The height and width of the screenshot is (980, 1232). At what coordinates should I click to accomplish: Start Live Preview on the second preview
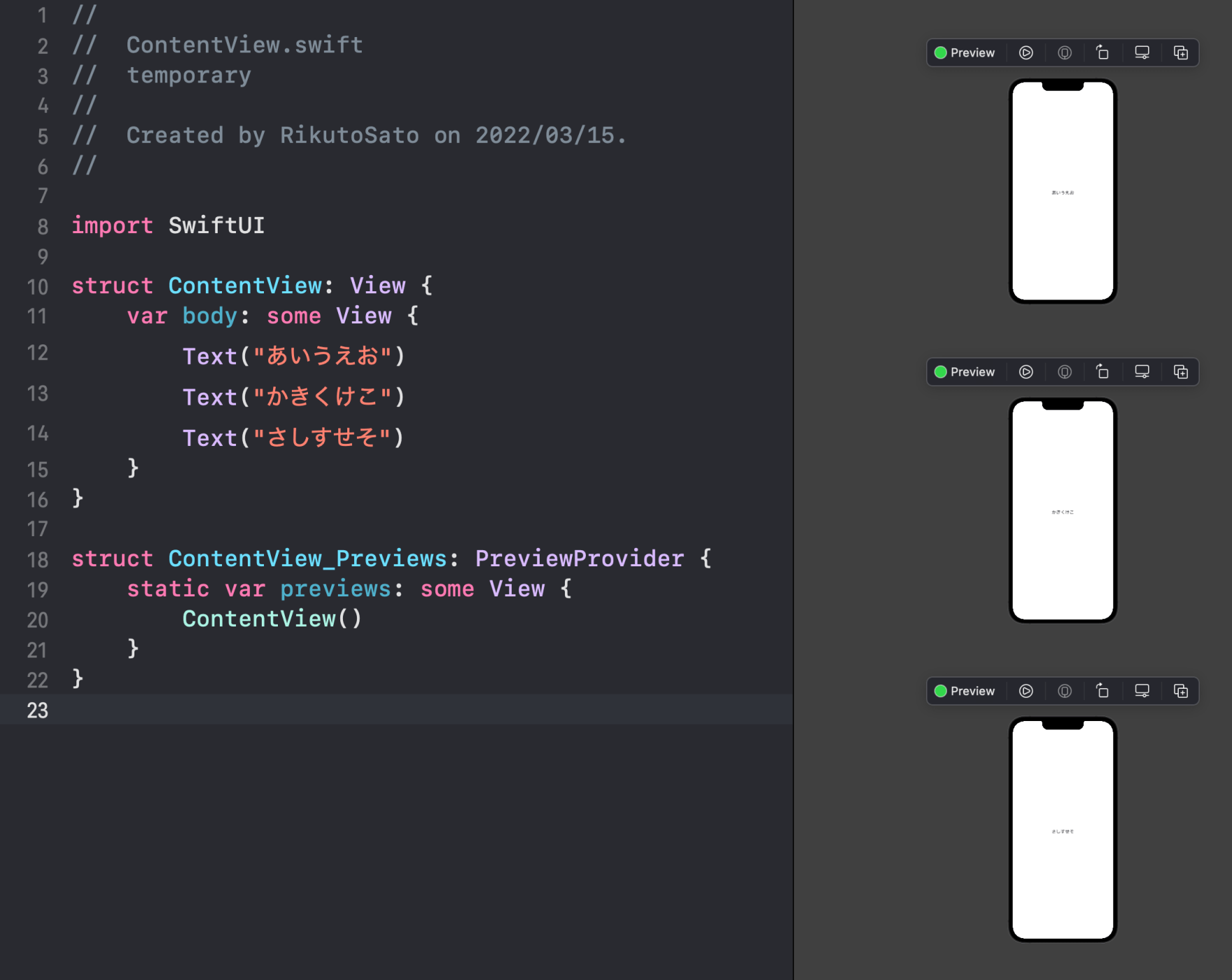point(1025,372)
